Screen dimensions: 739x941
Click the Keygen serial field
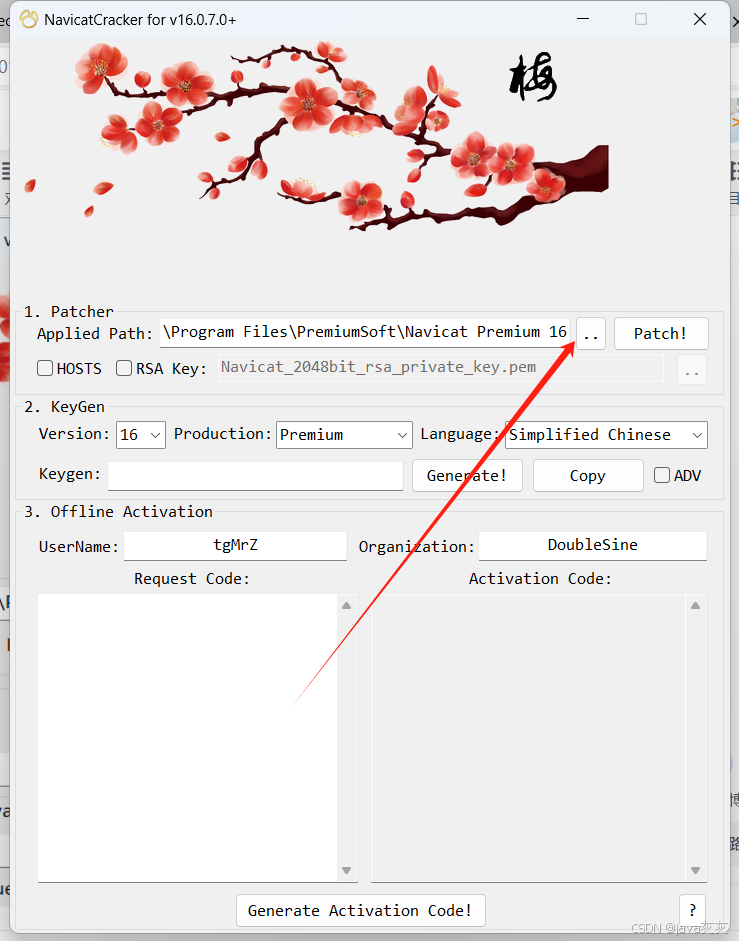tap(255, 476)
